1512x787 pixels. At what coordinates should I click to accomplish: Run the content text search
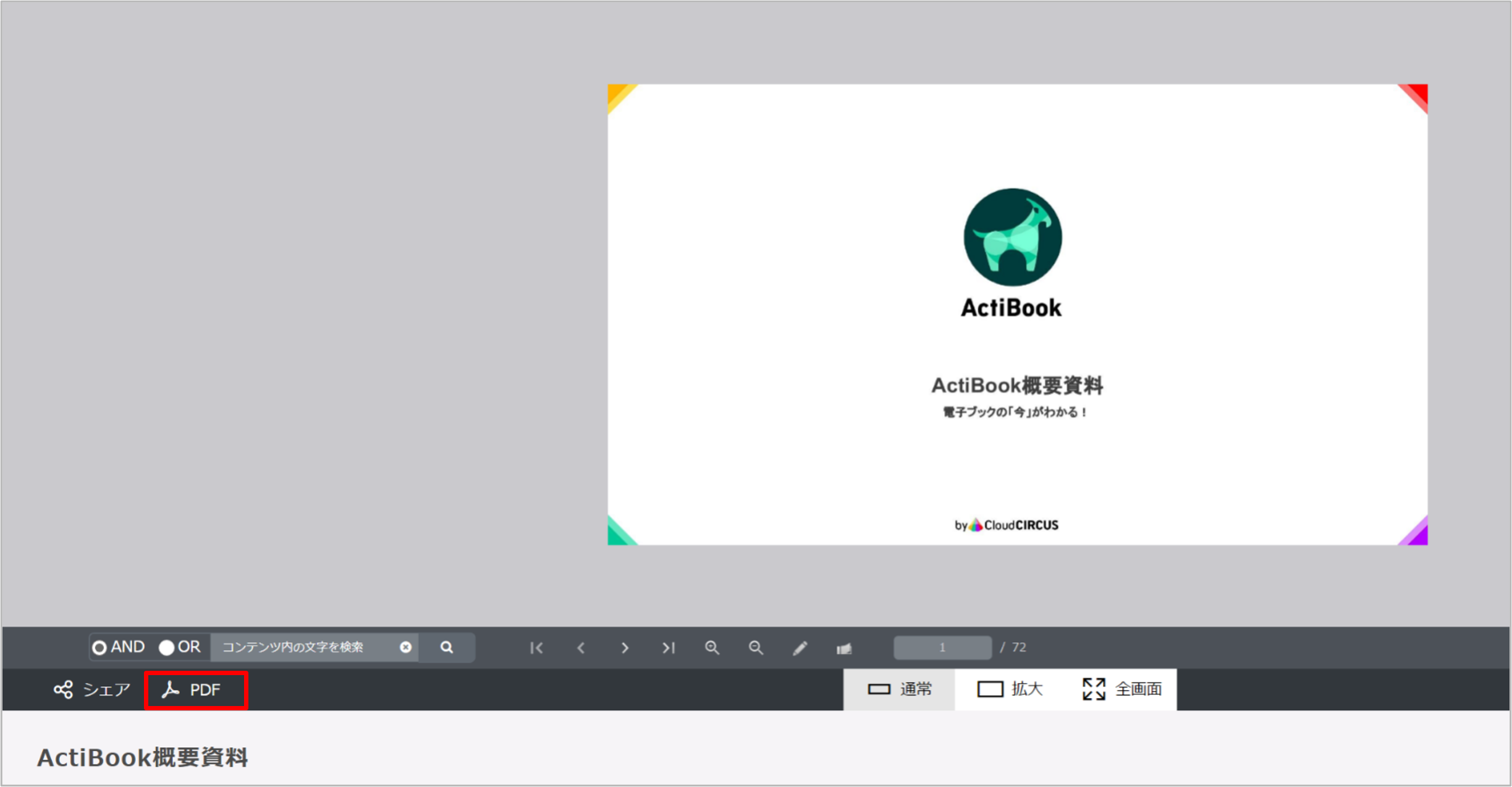coord(446,647)
